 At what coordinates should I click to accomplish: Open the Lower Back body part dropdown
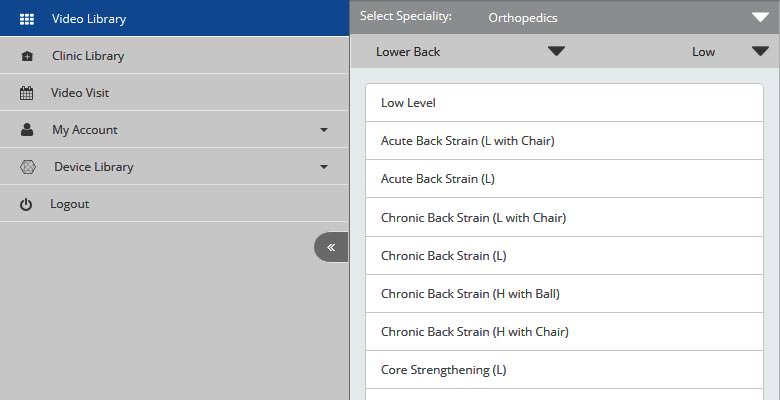point(470,51)
